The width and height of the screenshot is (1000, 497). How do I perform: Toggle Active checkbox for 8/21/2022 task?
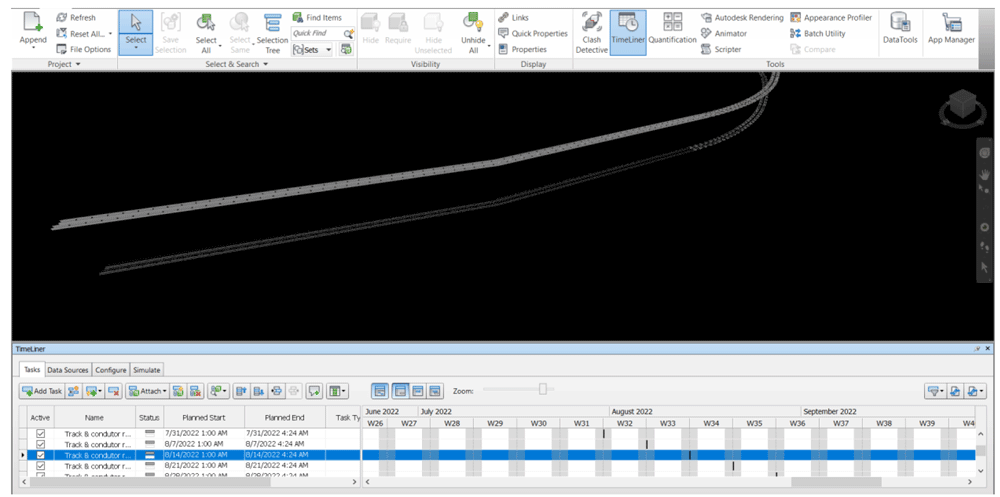(41, 466)
